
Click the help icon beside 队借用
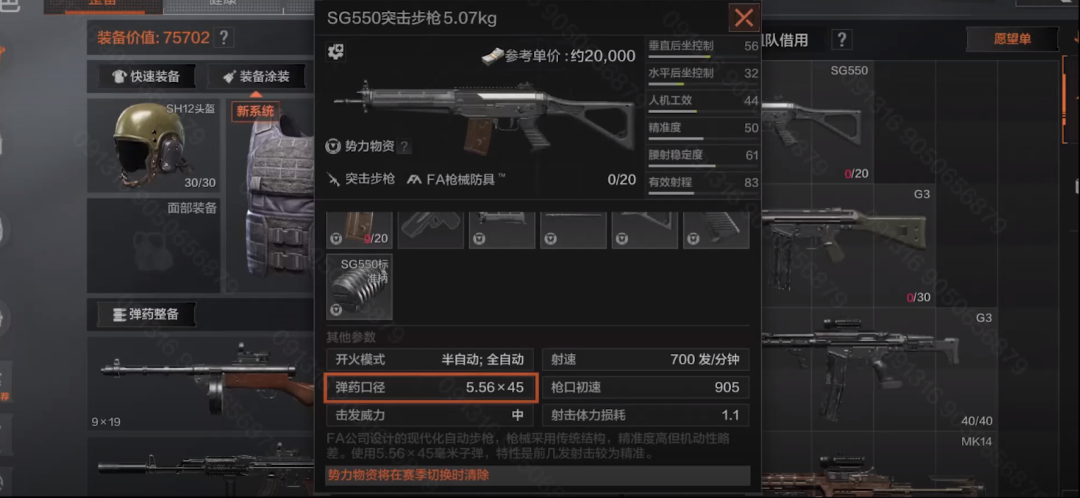tap(843, 39)
